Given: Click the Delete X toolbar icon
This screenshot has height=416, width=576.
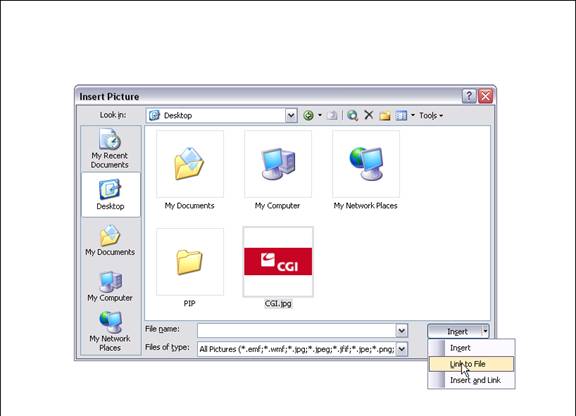Looking at the screenshot, I should 368,115.
